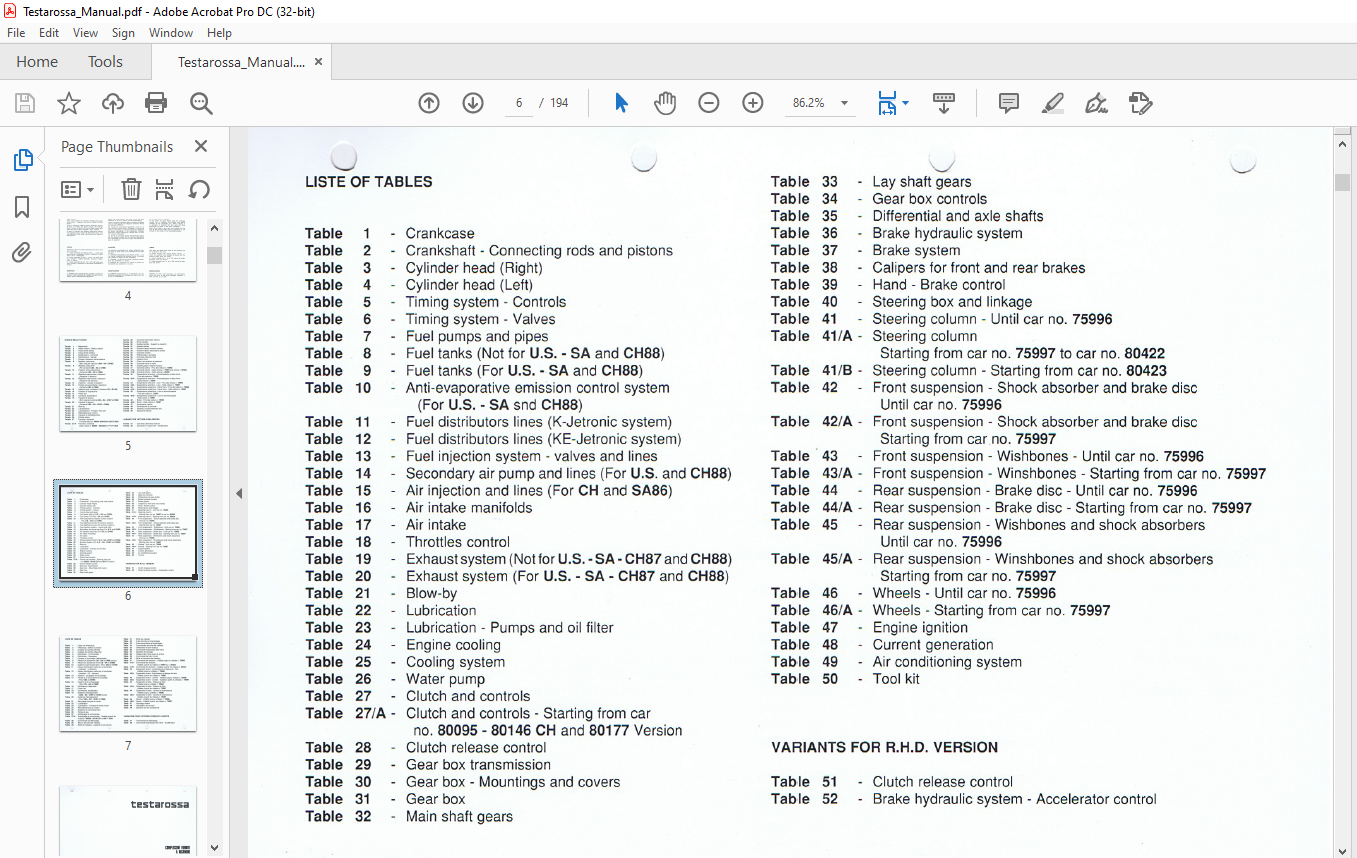The height and width of the screenshot is (858, 1357).
Task: Add bookmark star icon
Action: 69,103
